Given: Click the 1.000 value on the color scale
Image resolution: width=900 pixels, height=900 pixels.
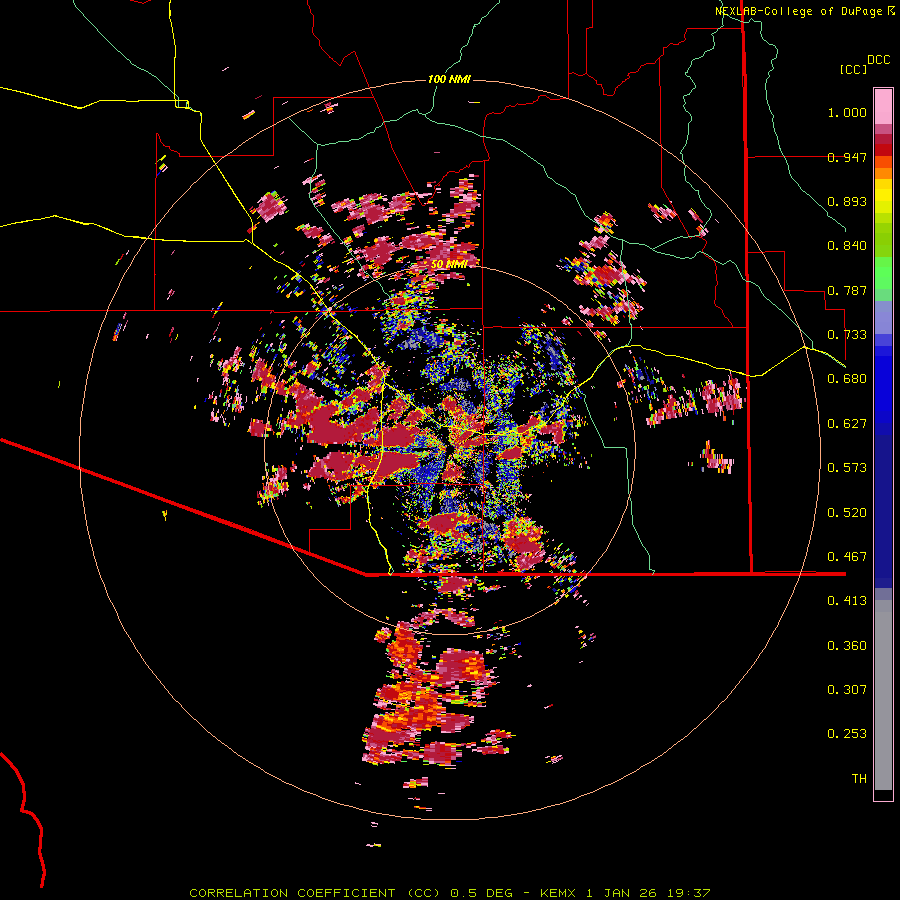Looking at the screenshot, I should (x=847, y=112).
